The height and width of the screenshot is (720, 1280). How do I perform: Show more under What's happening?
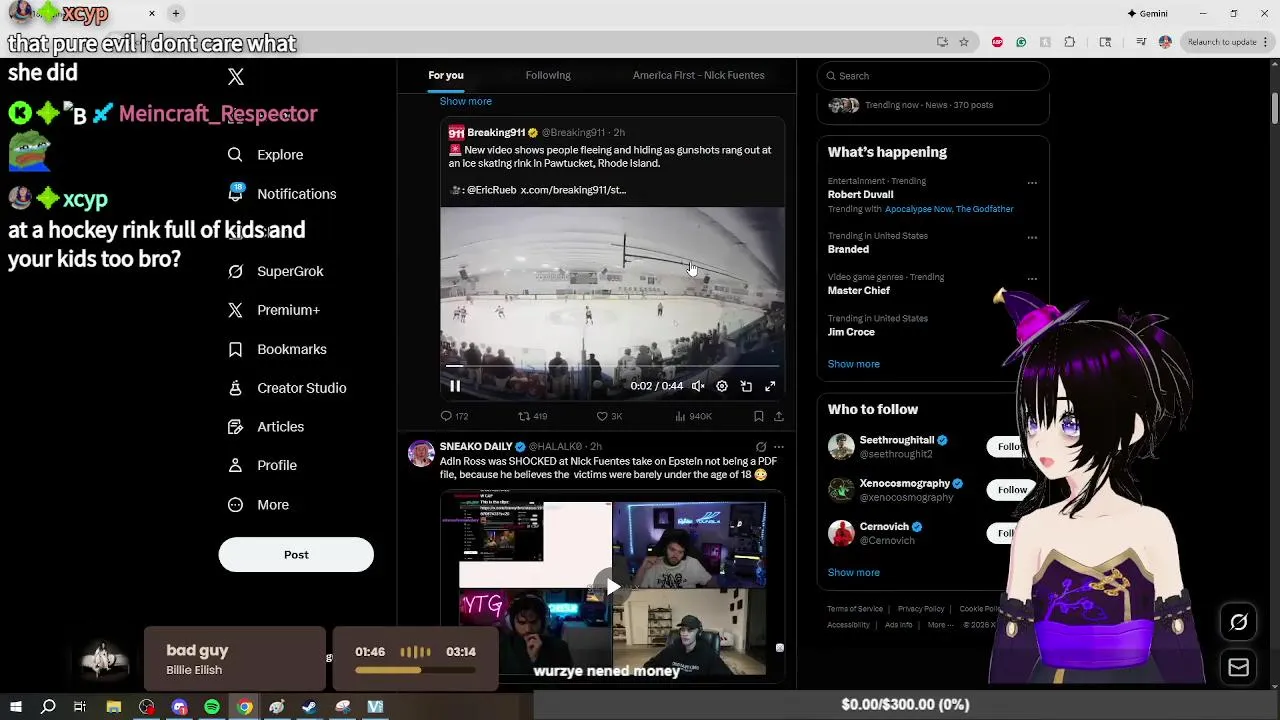[854, 364]
